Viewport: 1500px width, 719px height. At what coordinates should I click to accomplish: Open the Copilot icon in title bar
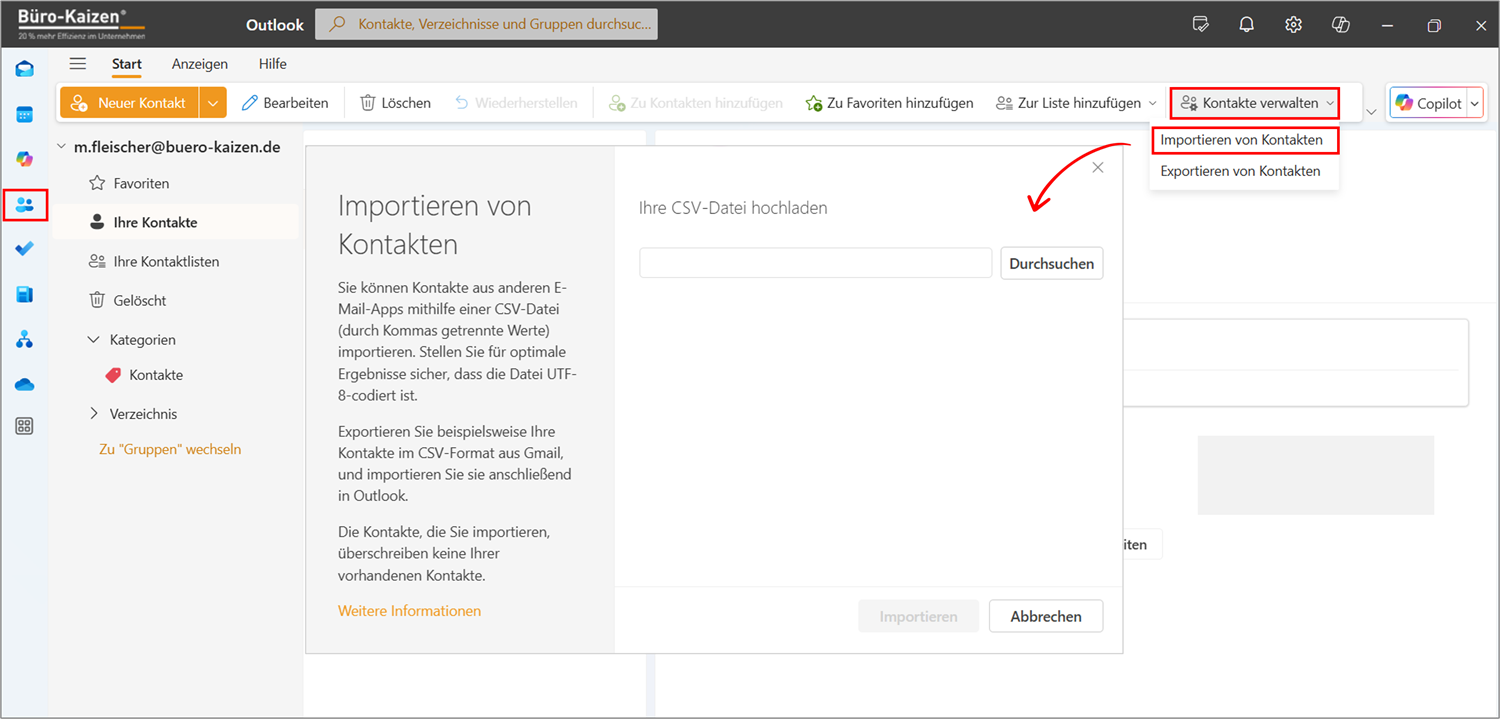pyautogui.click(x=1341, y=24)
